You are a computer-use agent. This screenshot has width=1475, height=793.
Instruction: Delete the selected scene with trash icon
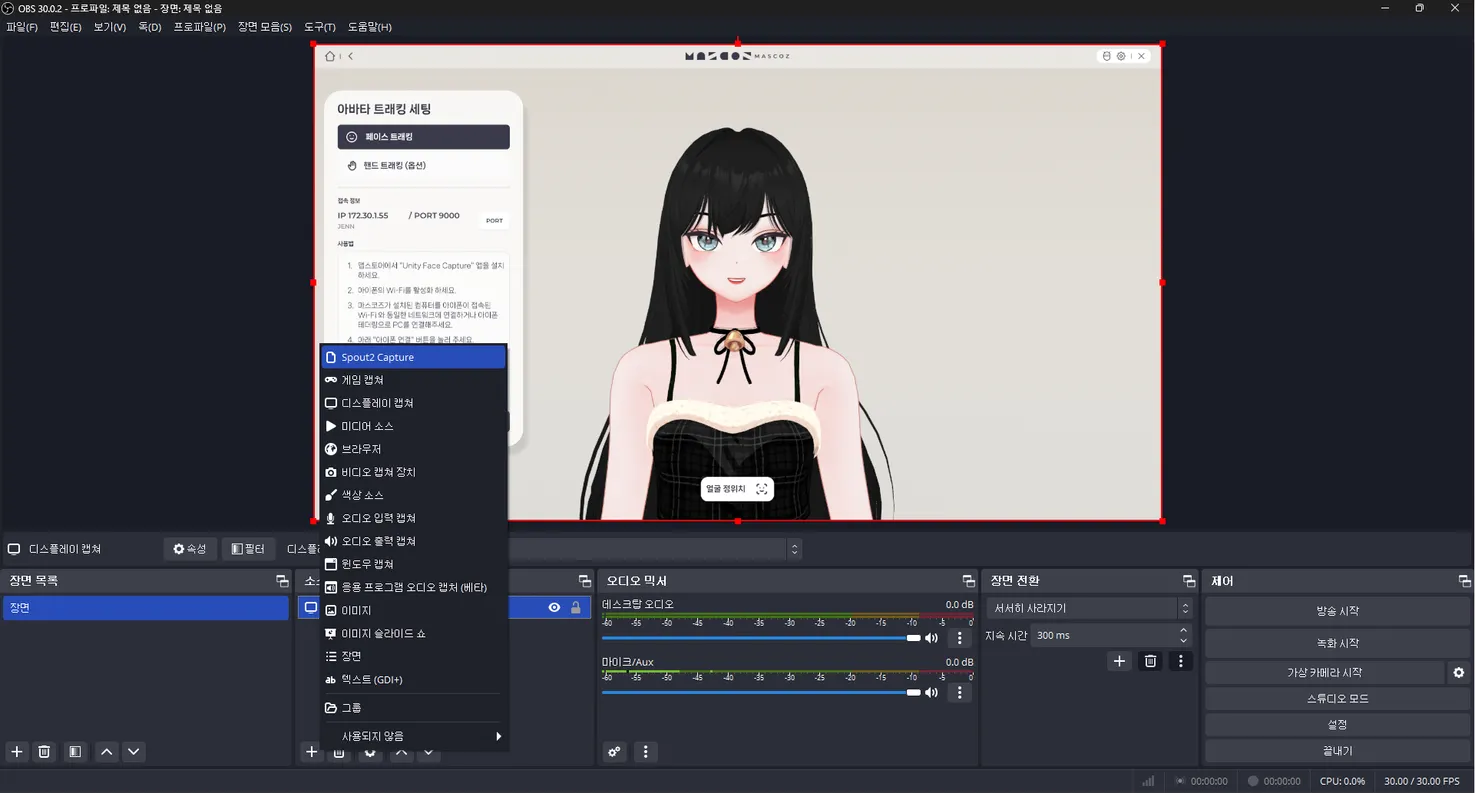pyautogui.click(x=44, y=752)
